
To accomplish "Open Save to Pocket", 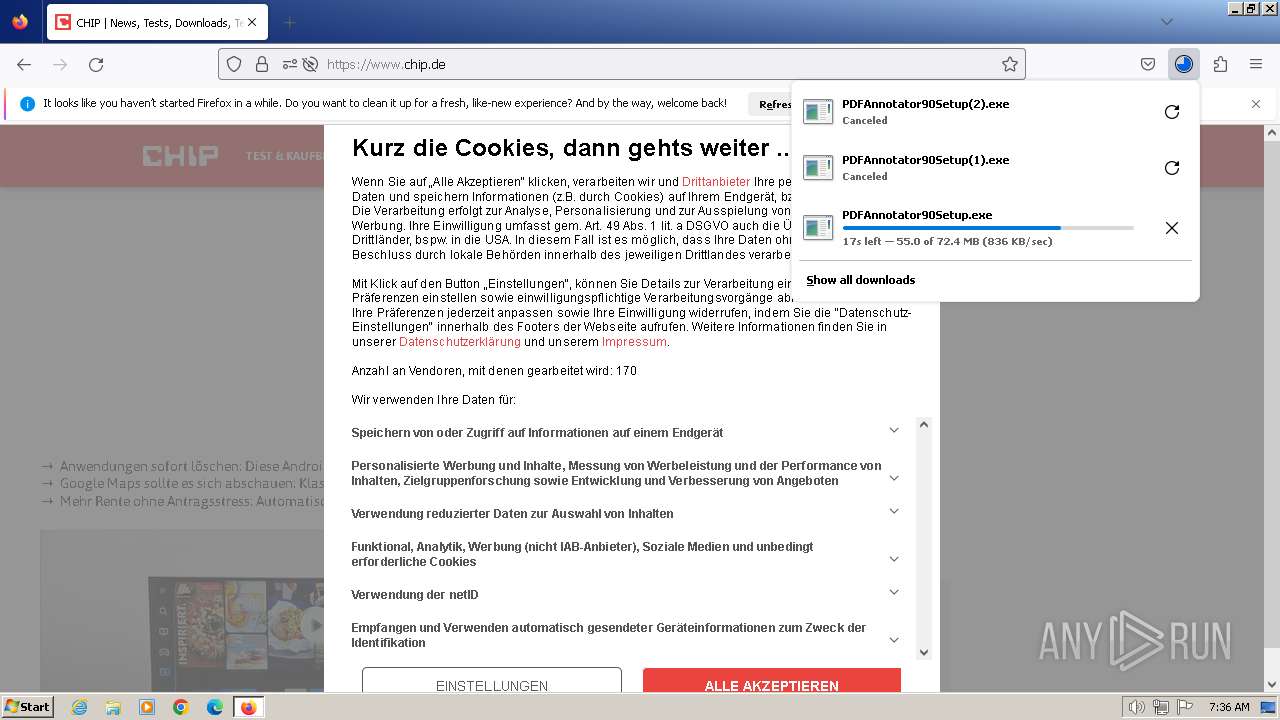I will coord(1148,64).
